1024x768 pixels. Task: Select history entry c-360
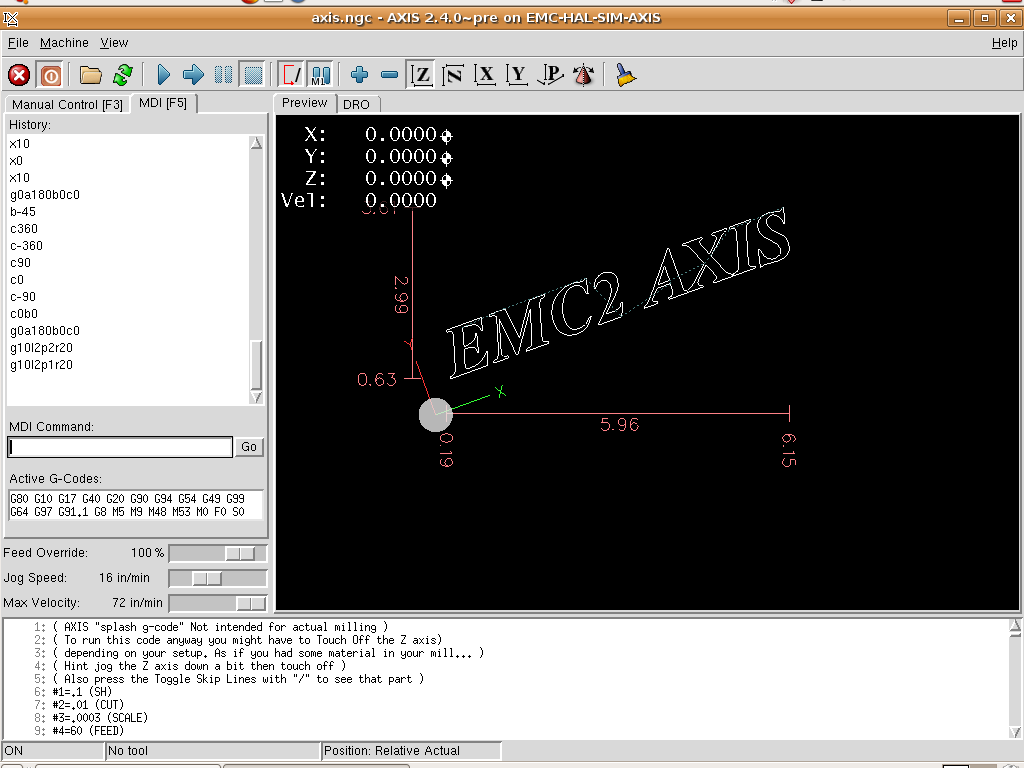[x=27, y=246]
